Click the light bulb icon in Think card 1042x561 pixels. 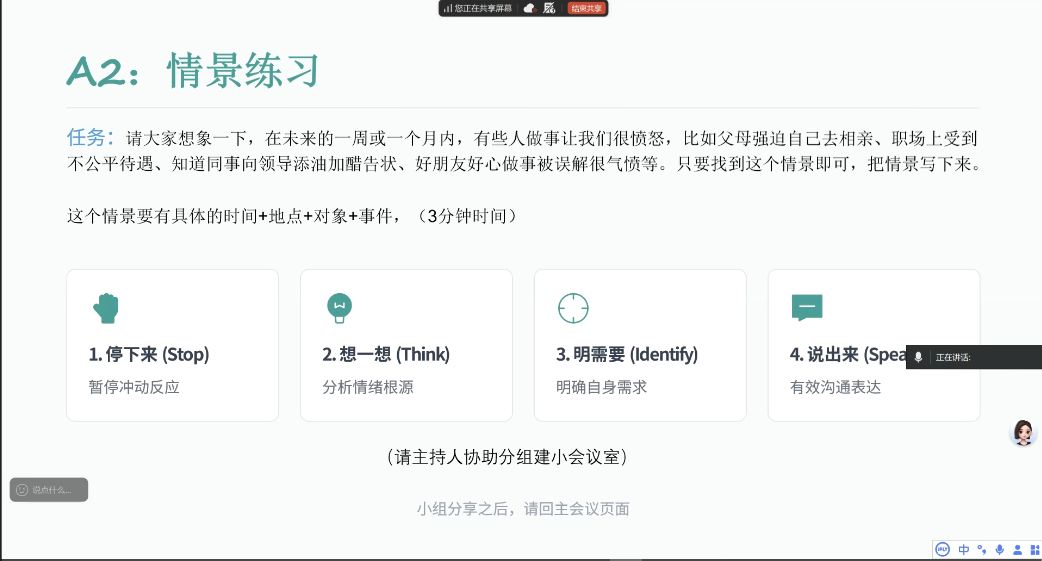(x=339, y=307)
